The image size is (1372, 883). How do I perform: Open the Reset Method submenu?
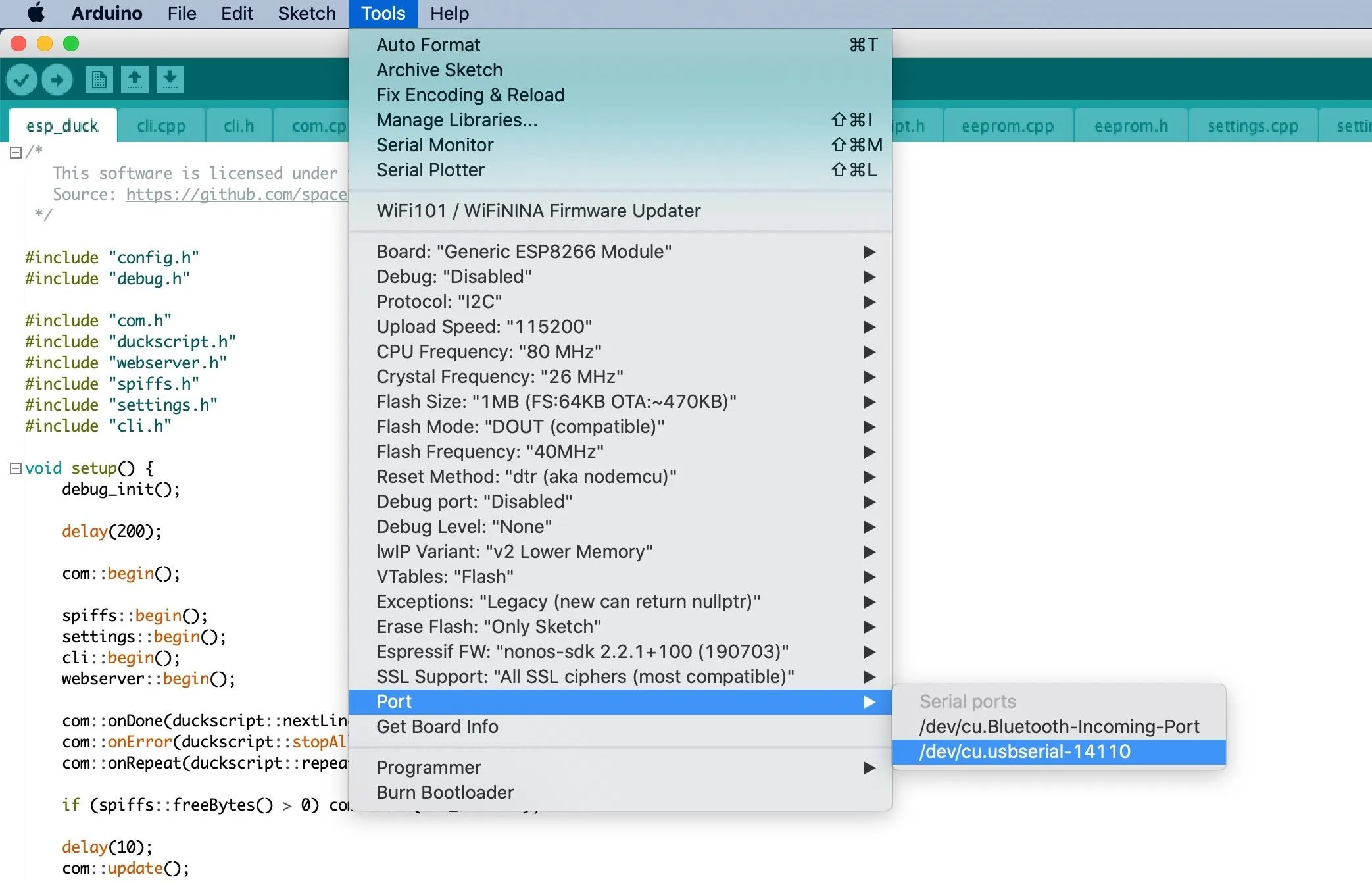pyautogui.click(x=620, y=477)
